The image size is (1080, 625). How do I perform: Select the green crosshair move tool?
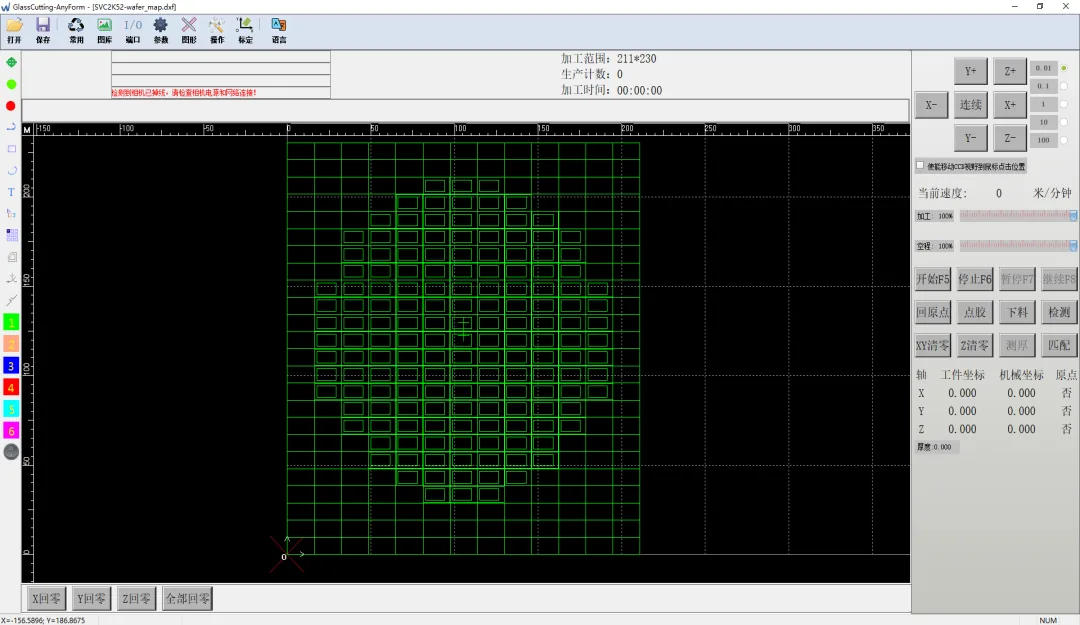point(11,63)
